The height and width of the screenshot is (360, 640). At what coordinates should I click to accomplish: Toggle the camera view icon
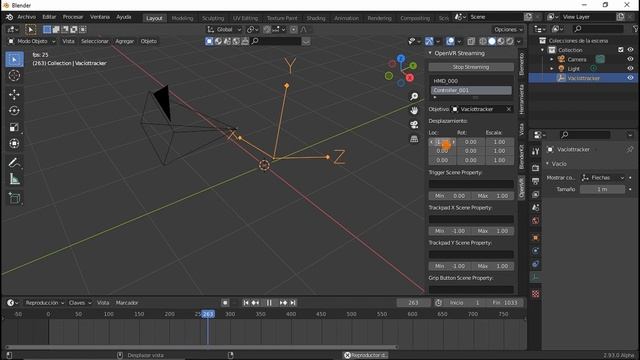[x=414, y=125]
